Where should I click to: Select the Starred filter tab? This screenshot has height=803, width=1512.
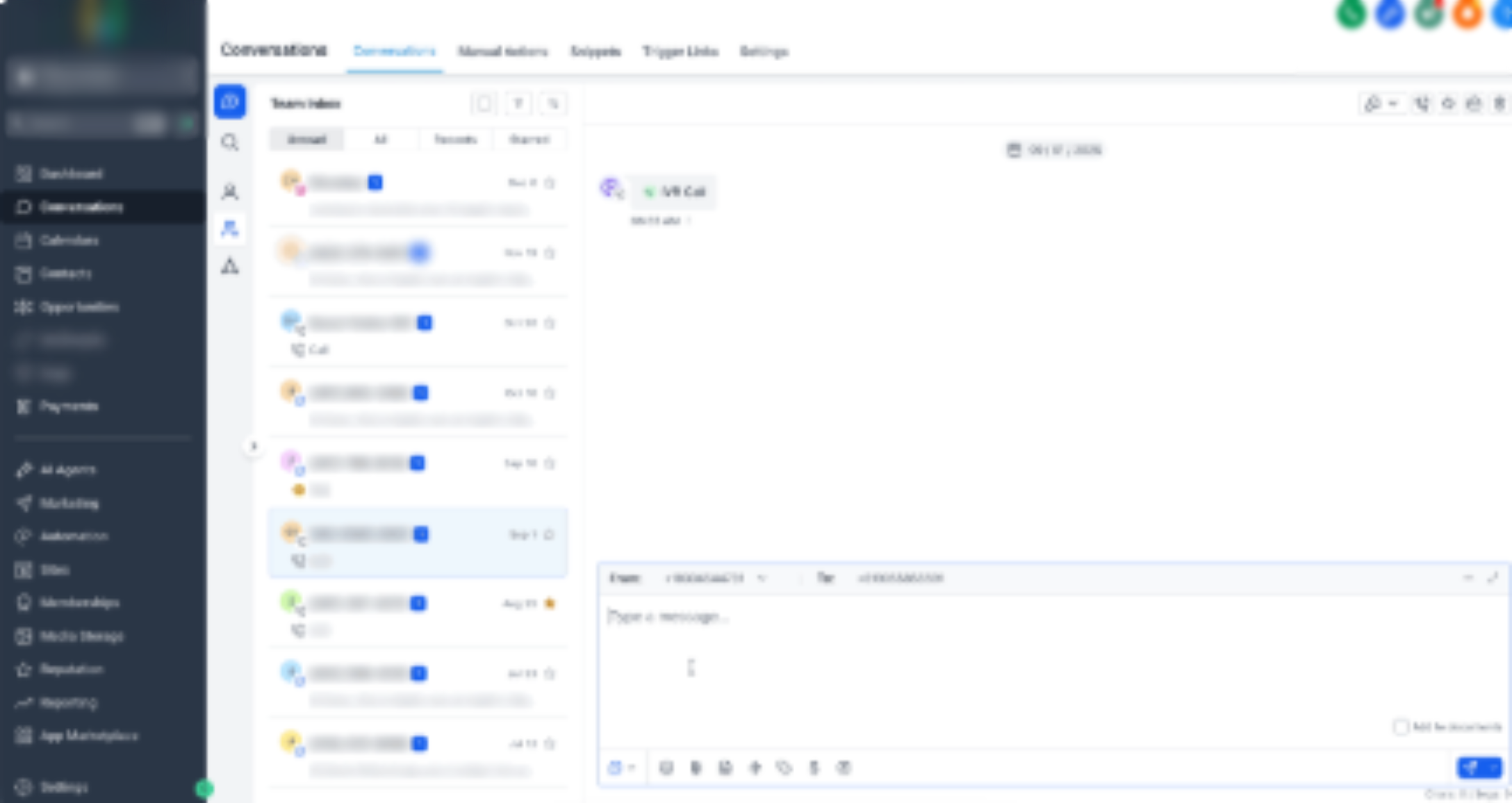click(x=529, y=140)
